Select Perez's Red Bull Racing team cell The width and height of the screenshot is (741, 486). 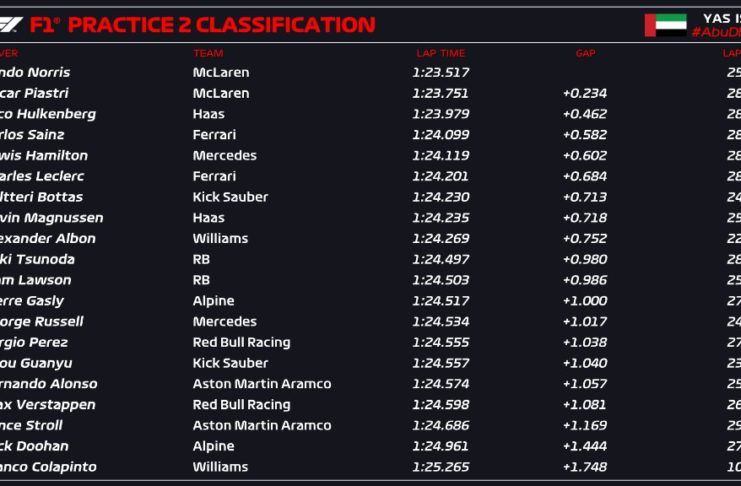[241, 342]
